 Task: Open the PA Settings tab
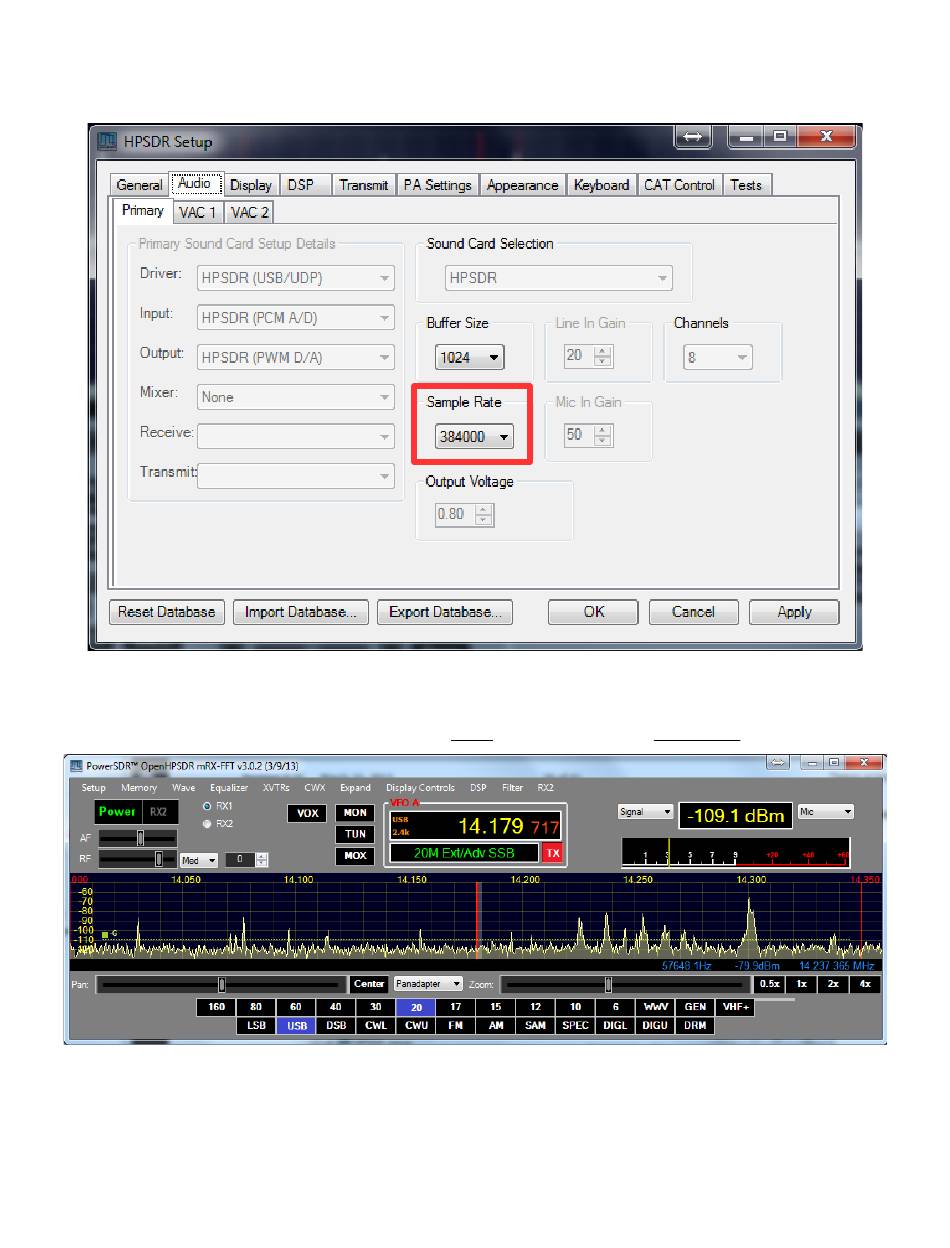(437, 185)
